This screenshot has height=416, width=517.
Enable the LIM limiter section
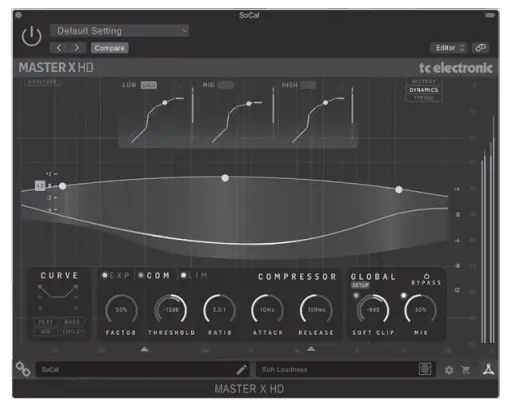pyautogui.click(x=183, y=275)
